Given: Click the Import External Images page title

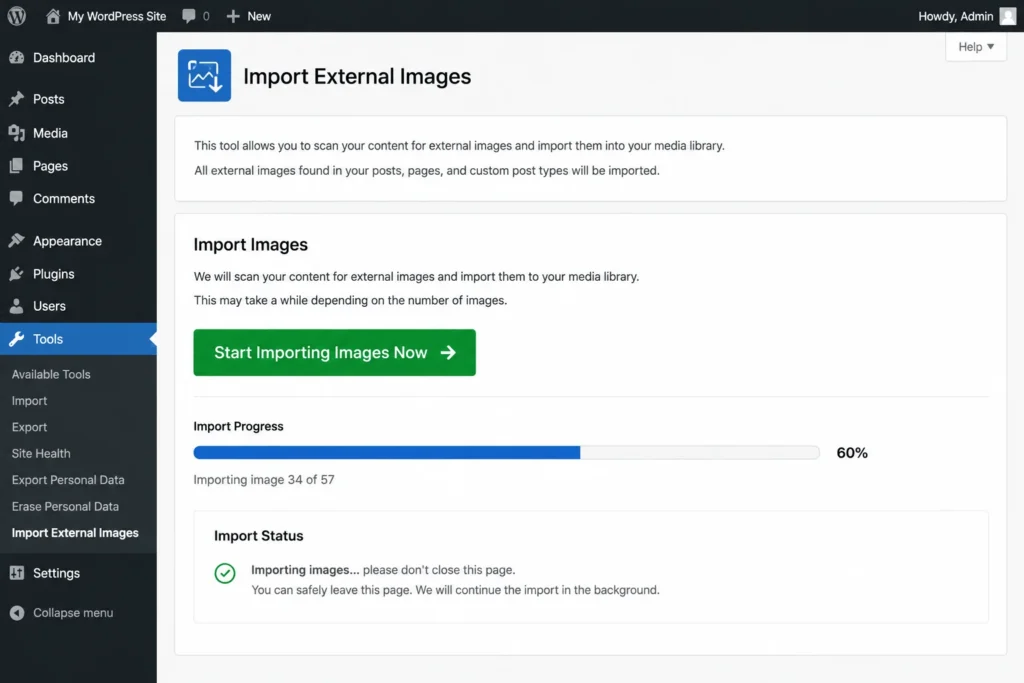Looking at the screenshot, I should pos(357,76).
